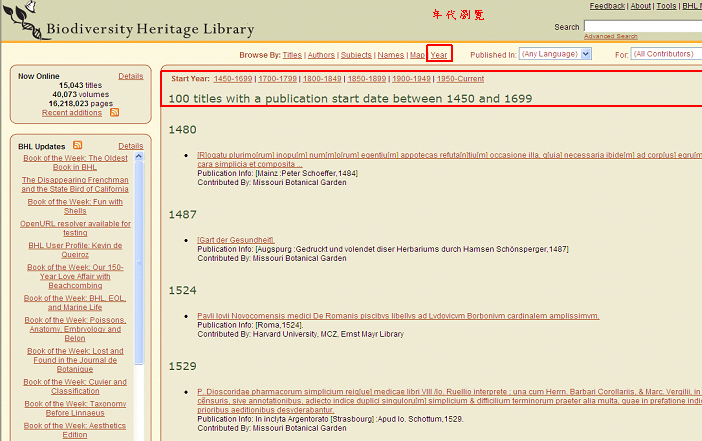Open 'Lost and Found in the Journal de Botanique'

[75, 360]
